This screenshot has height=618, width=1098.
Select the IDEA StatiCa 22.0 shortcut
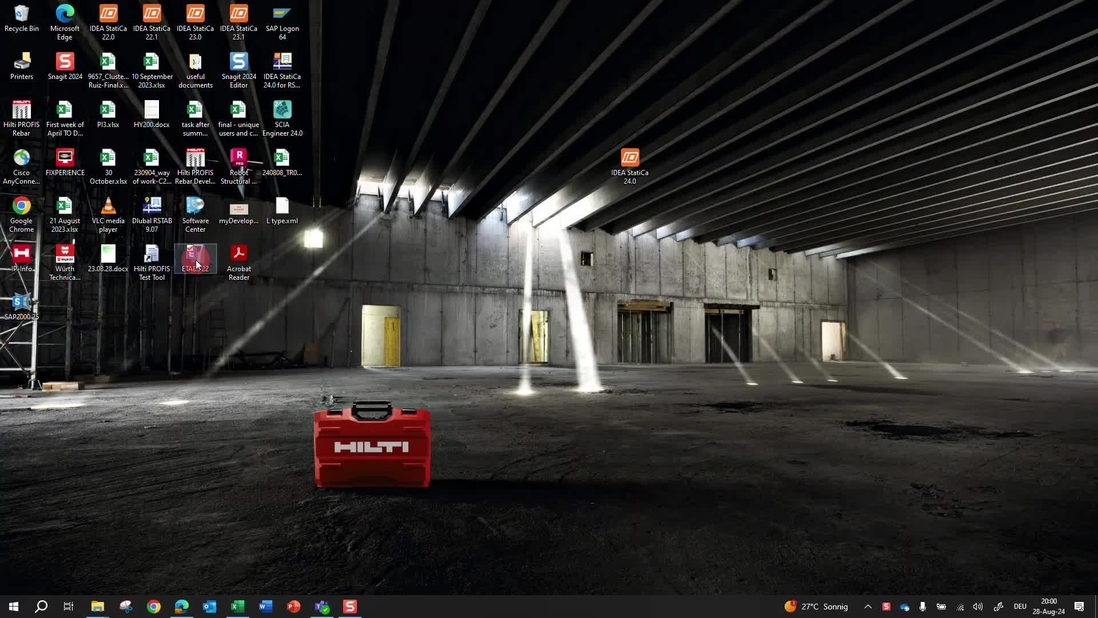tap(108, 22)
